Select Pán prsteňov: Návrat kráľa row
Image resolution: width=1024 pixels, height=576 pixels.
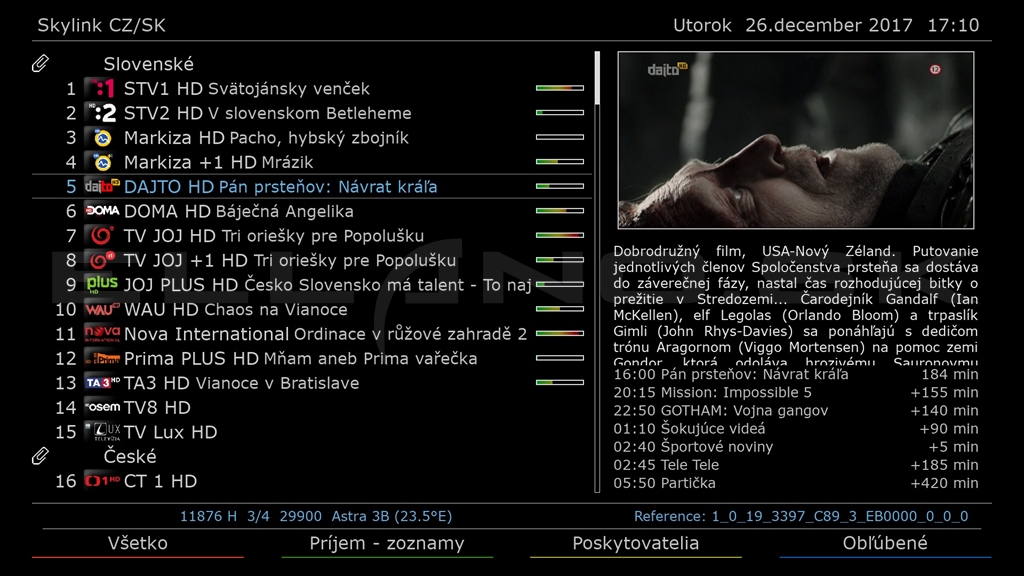pyautogui.click(x=312, y=187)
